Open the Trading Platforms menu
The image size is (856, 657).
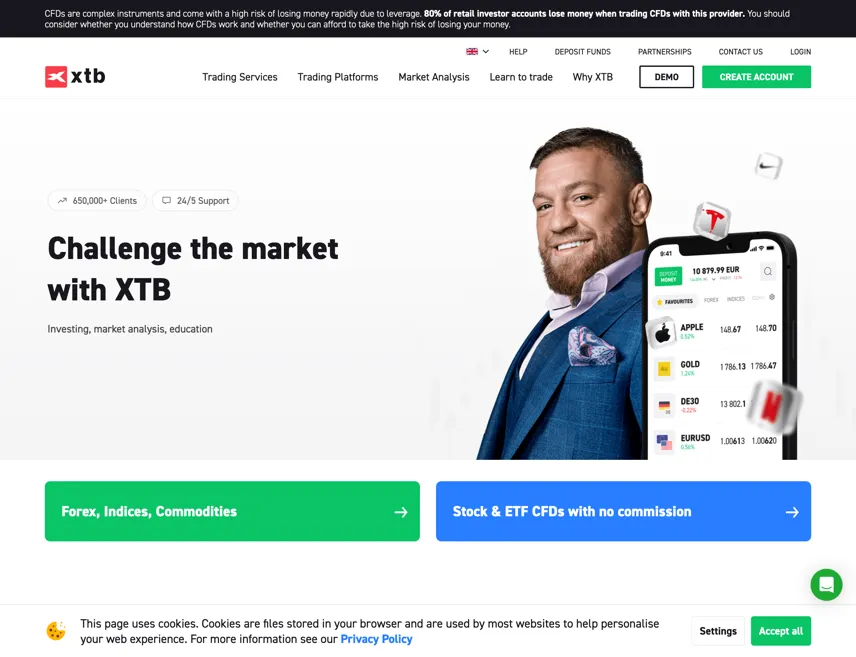pyautogui.click(x=338, y=77)
